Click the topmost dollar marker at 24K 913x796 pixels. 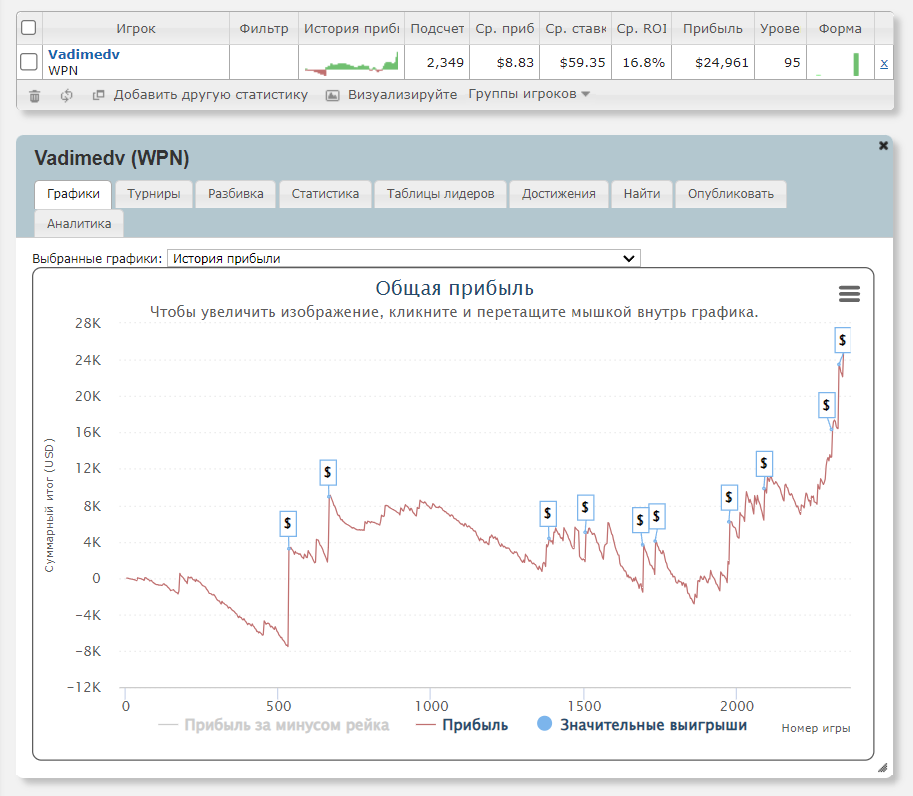[x=843, y=341]
